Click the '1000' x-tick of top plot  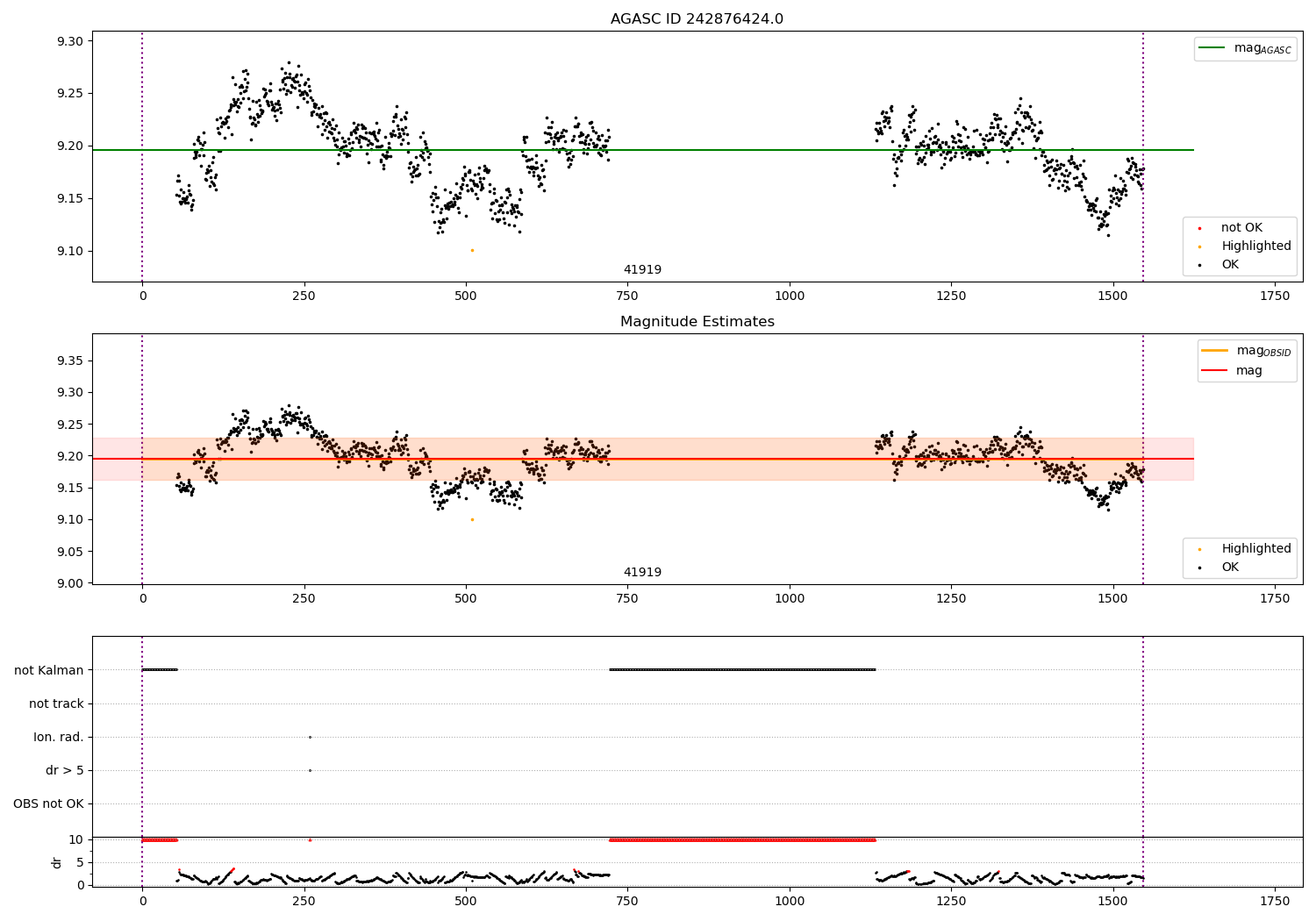coord(790,296)
